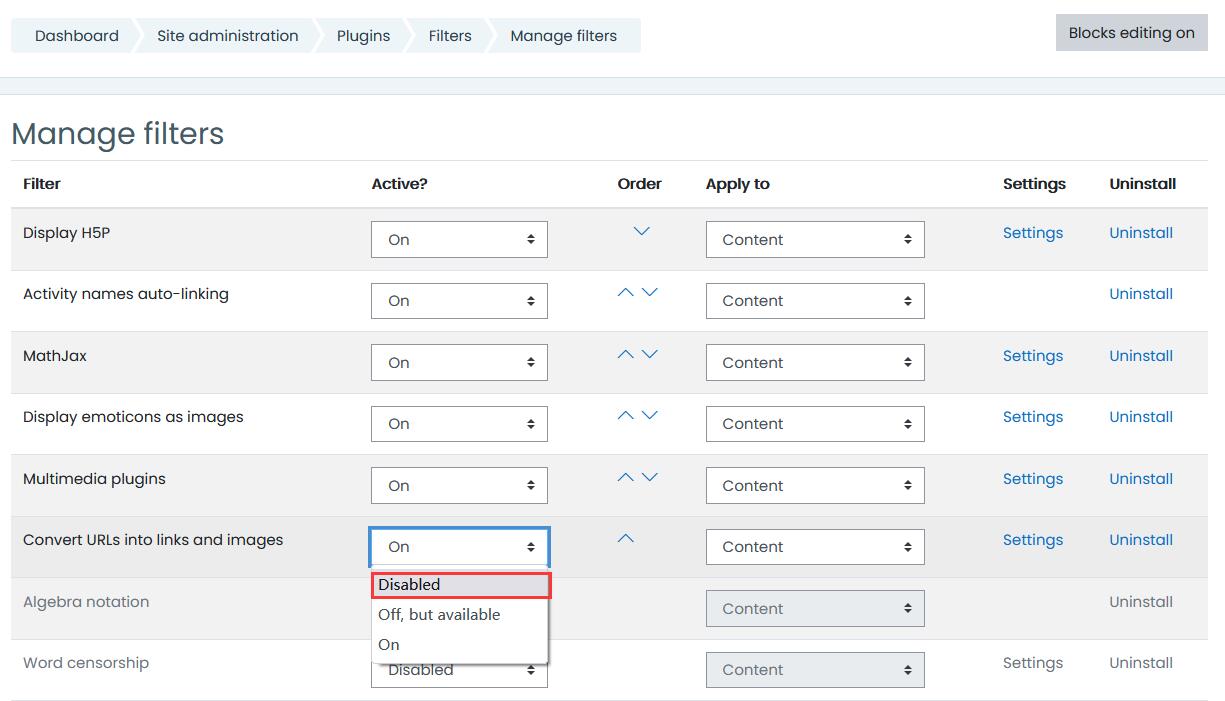The image size is (1225, 701).
Task: Go to Site administration breadcrumb
Action: [x=227, y=36]
